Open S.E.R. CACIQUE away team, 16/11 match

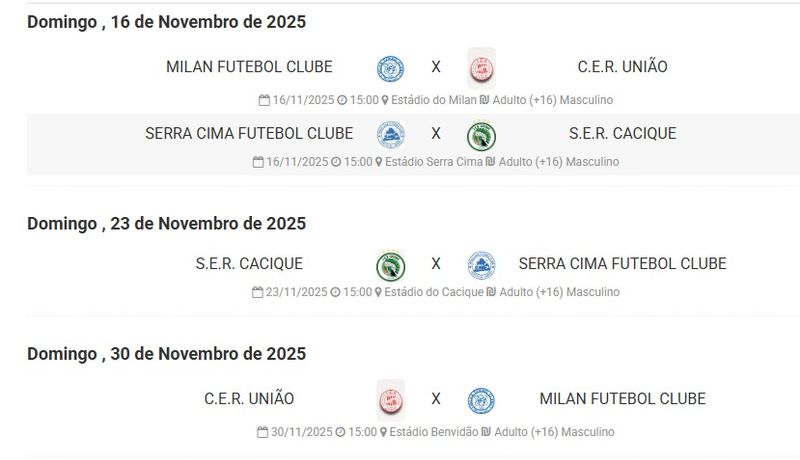point(622,134)
